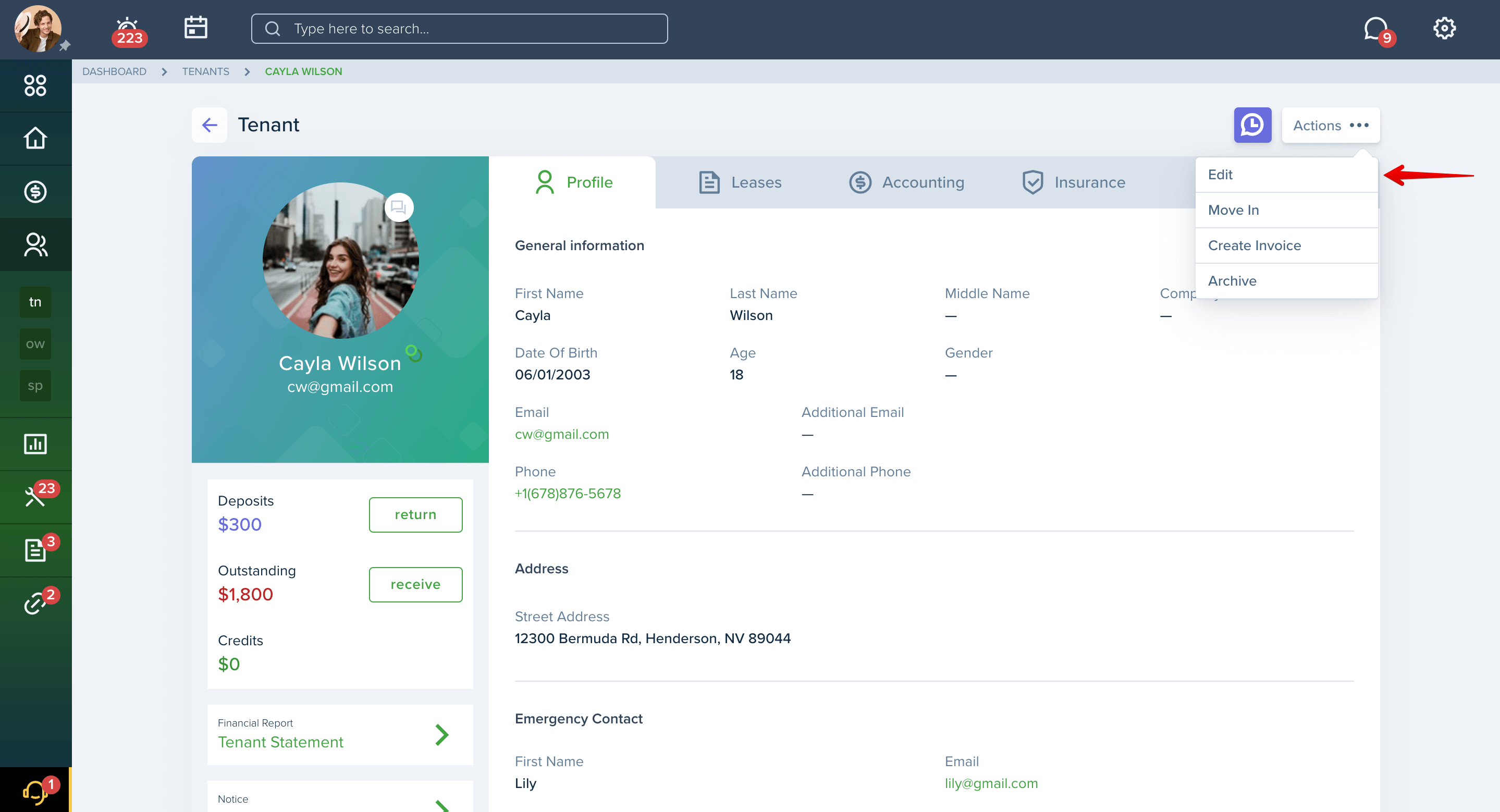Open the Tenant Statement financial report
The height and width of the screenshot is (812, 1500).
point(340,734)
